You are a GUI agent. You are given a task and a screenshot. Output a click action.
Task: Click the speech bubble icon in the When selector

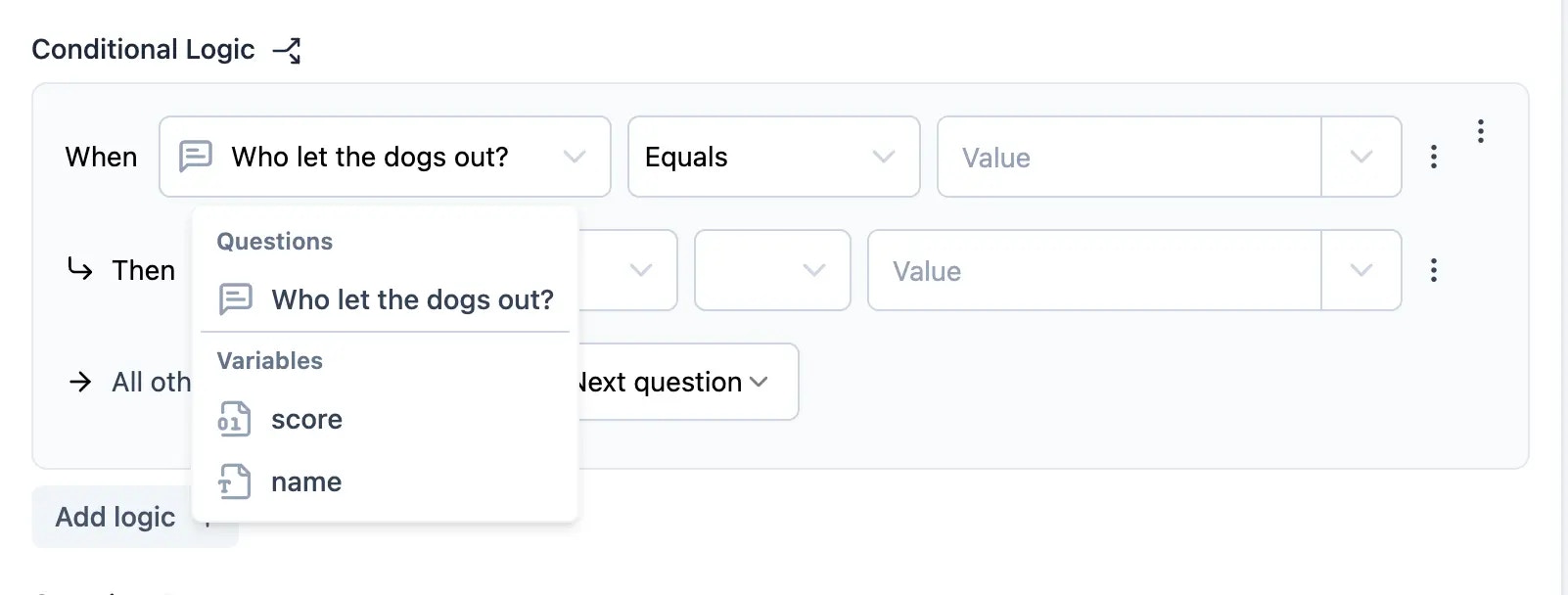tap(195, 157)
